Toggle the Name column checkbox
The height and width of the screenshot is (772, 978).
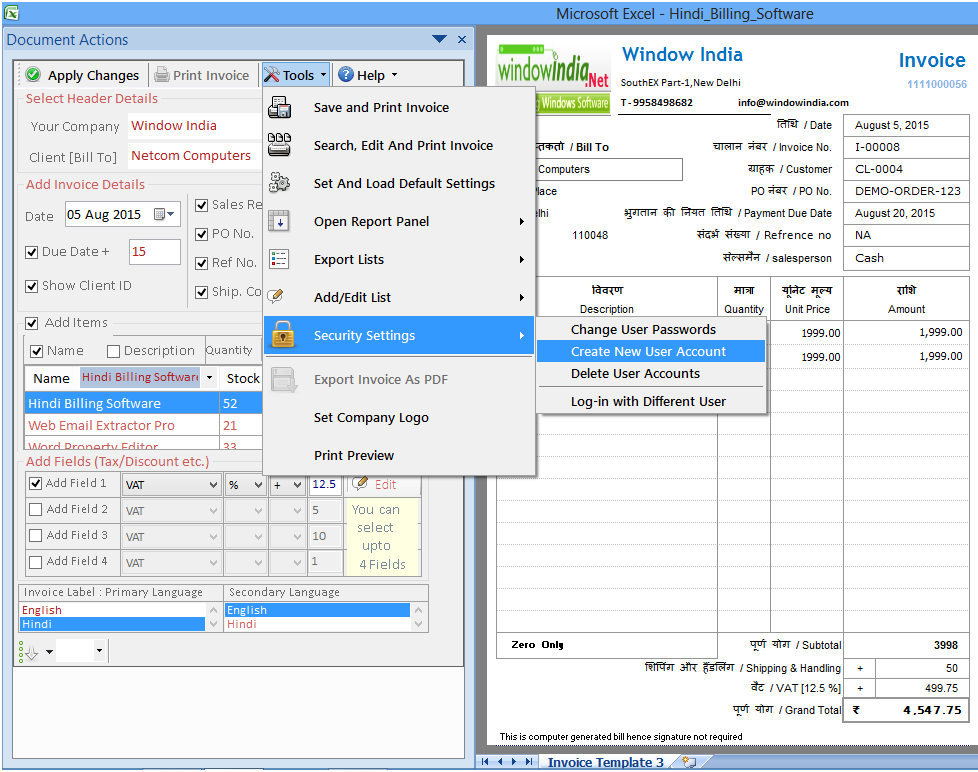(x=37, y=351)
